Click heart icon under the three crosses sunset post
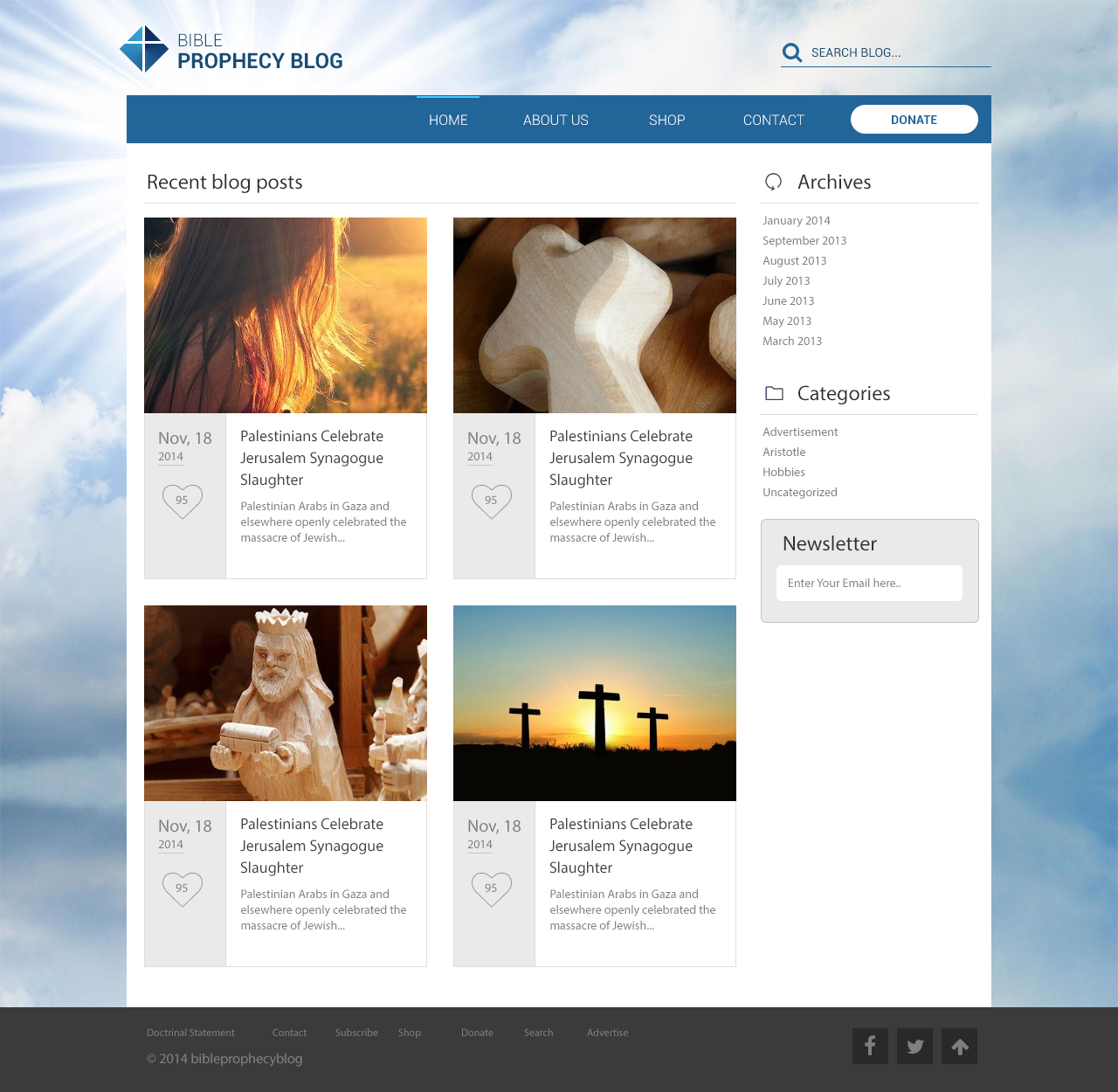This screenshot has width=1118, height=1092. (x=491, y=889)
